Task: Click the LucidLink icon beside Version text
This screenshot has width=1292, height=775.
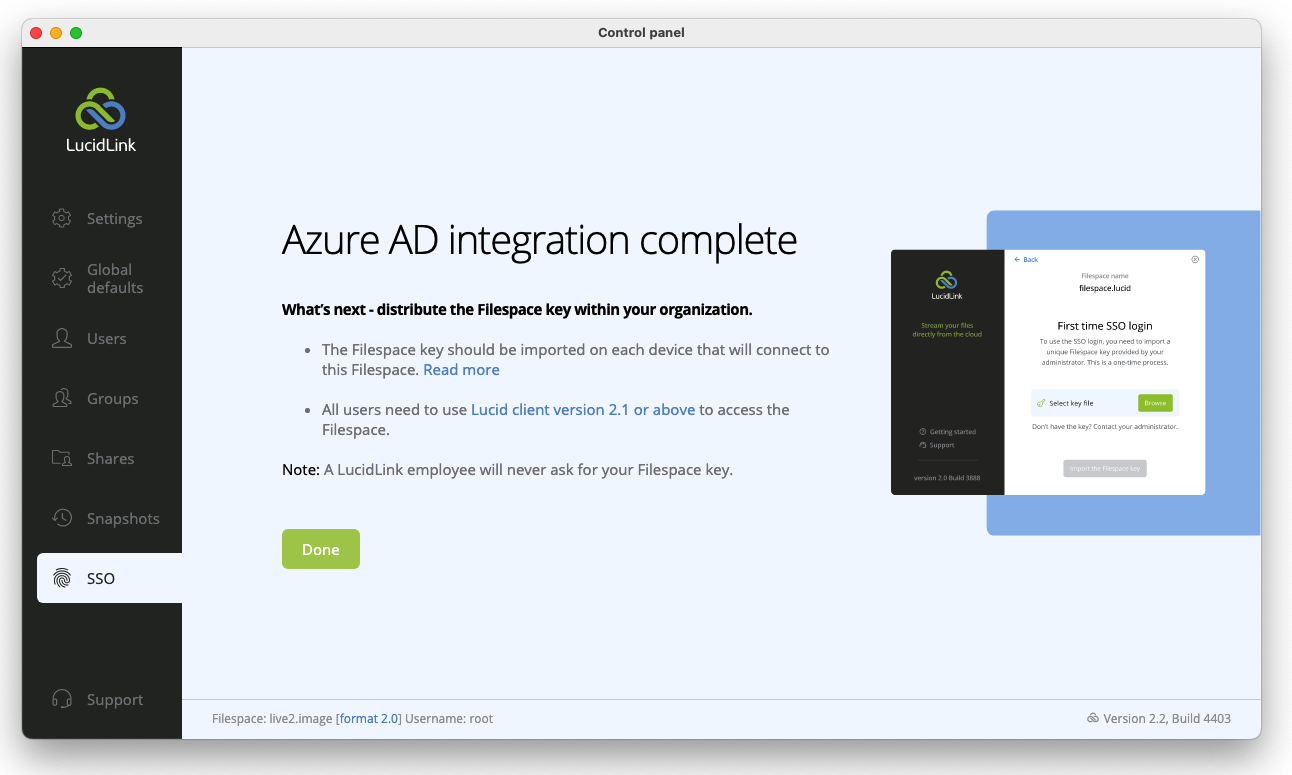Action: coord(1093,718)
